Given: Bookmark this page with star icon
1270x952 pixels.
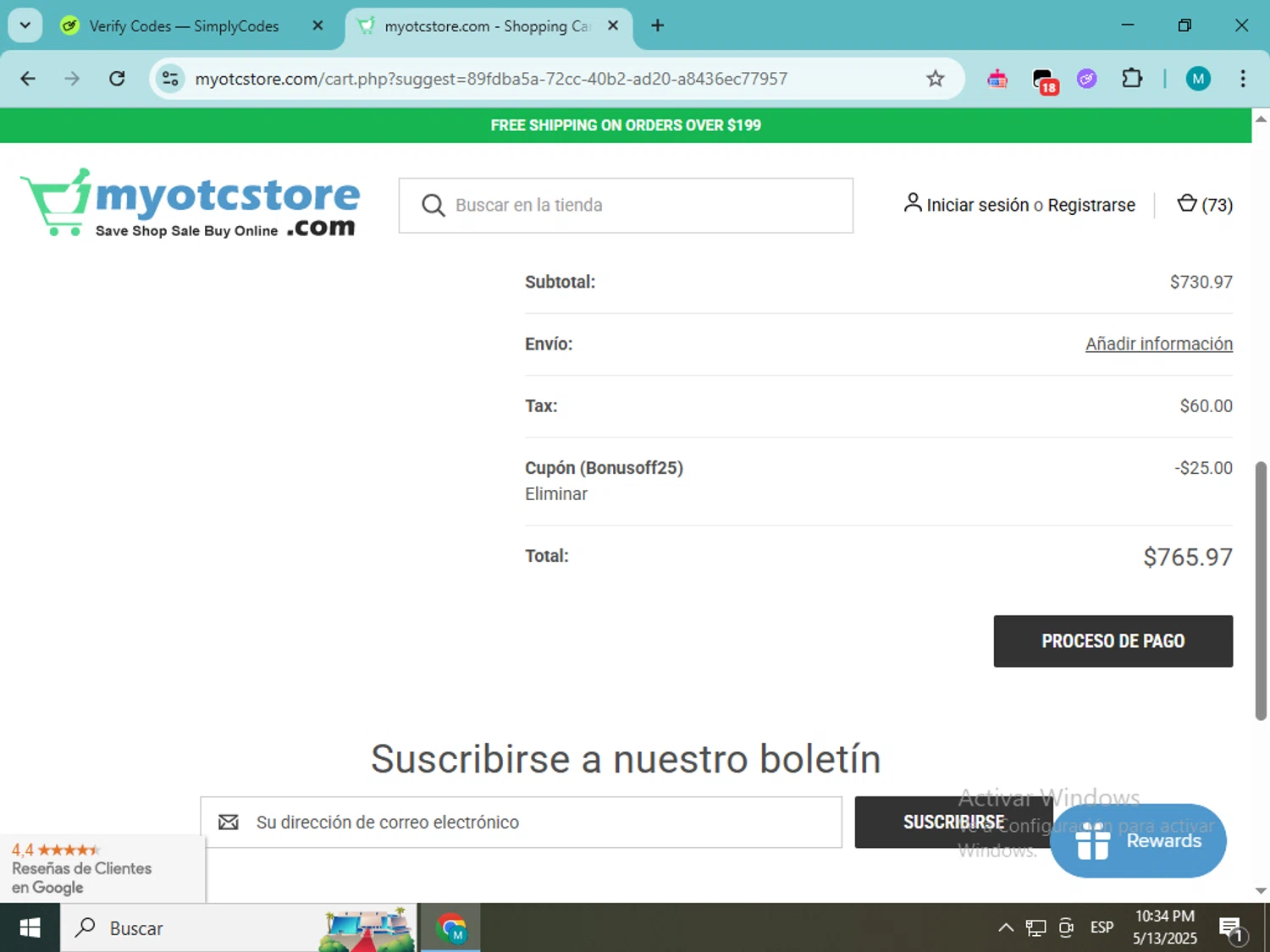Looking at the screenshot, I should coord(935,79).
